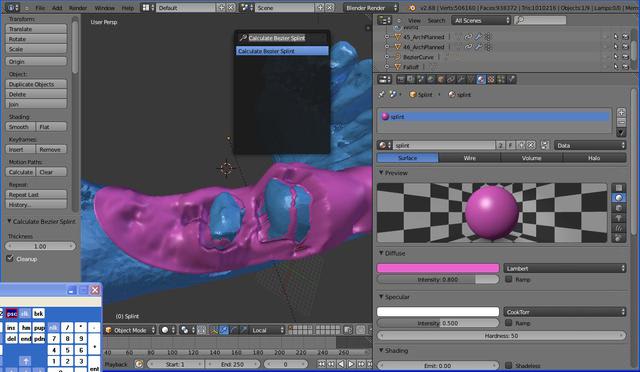Collapse the Preview panel
The image size is (640, 372).
coord(381,173)
